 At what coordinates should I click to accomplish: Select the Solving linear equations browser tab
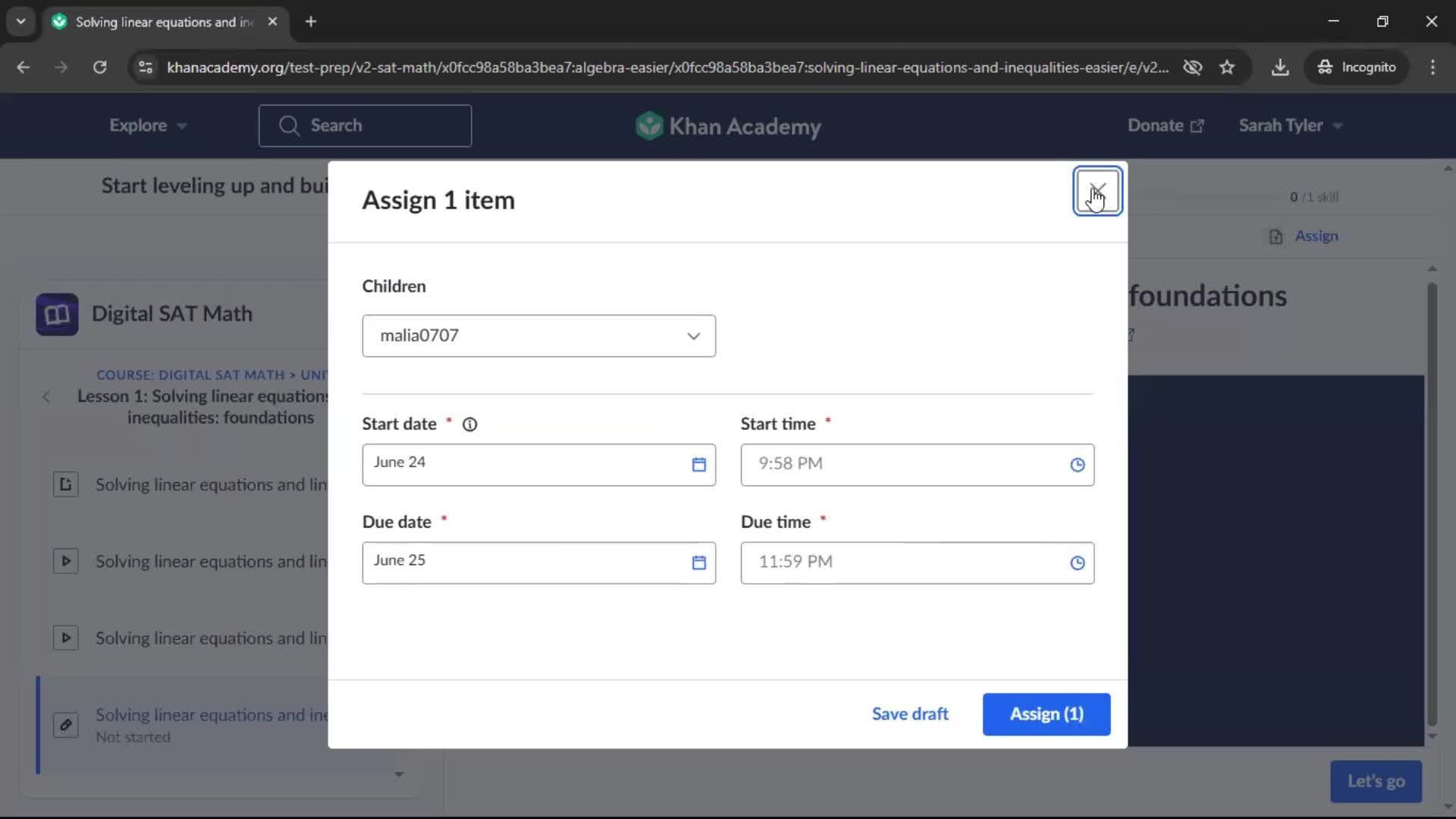click(165, 22)
